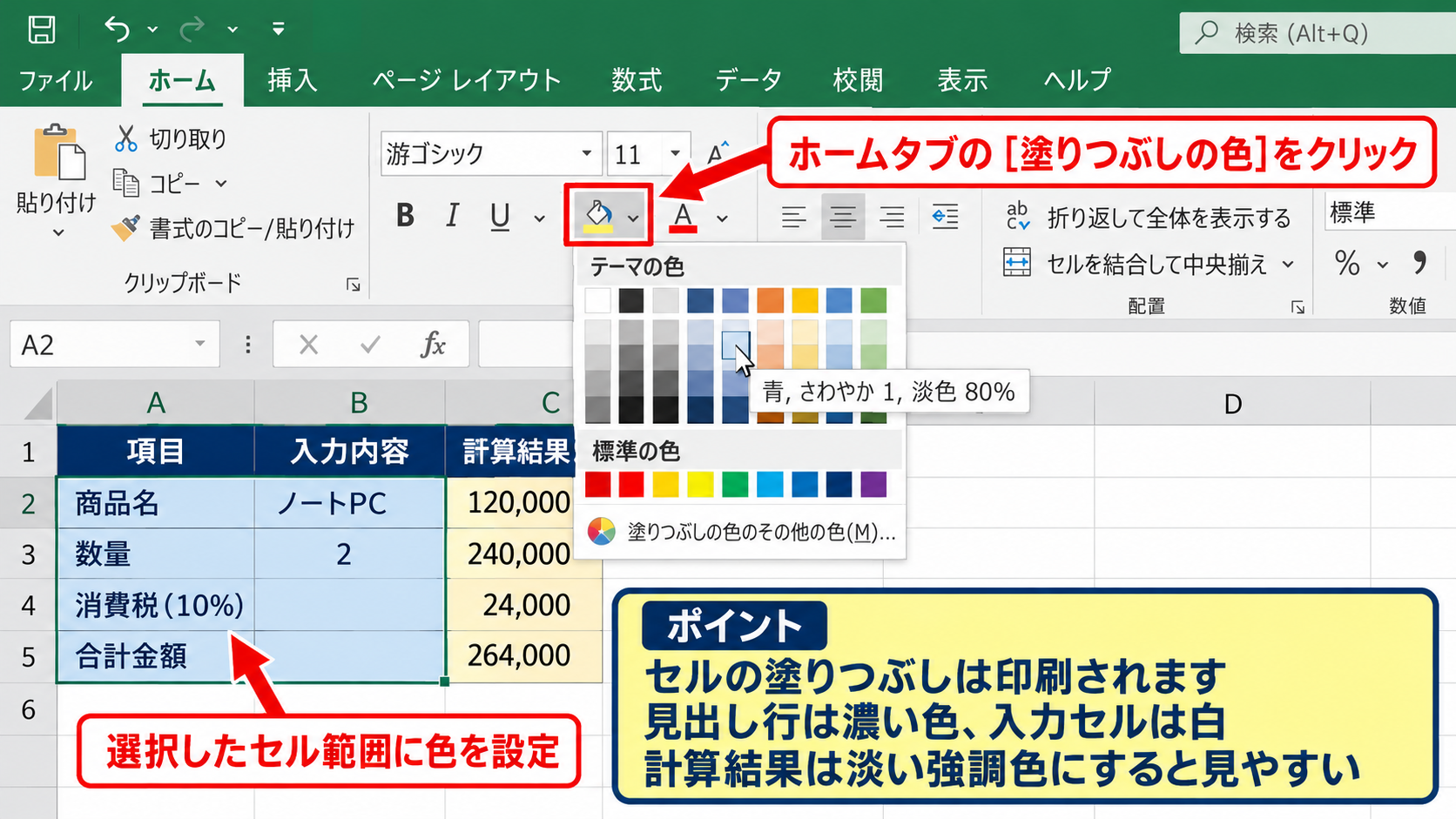Open the ファイル tab

pyautogui.click(x=56, y=81)
